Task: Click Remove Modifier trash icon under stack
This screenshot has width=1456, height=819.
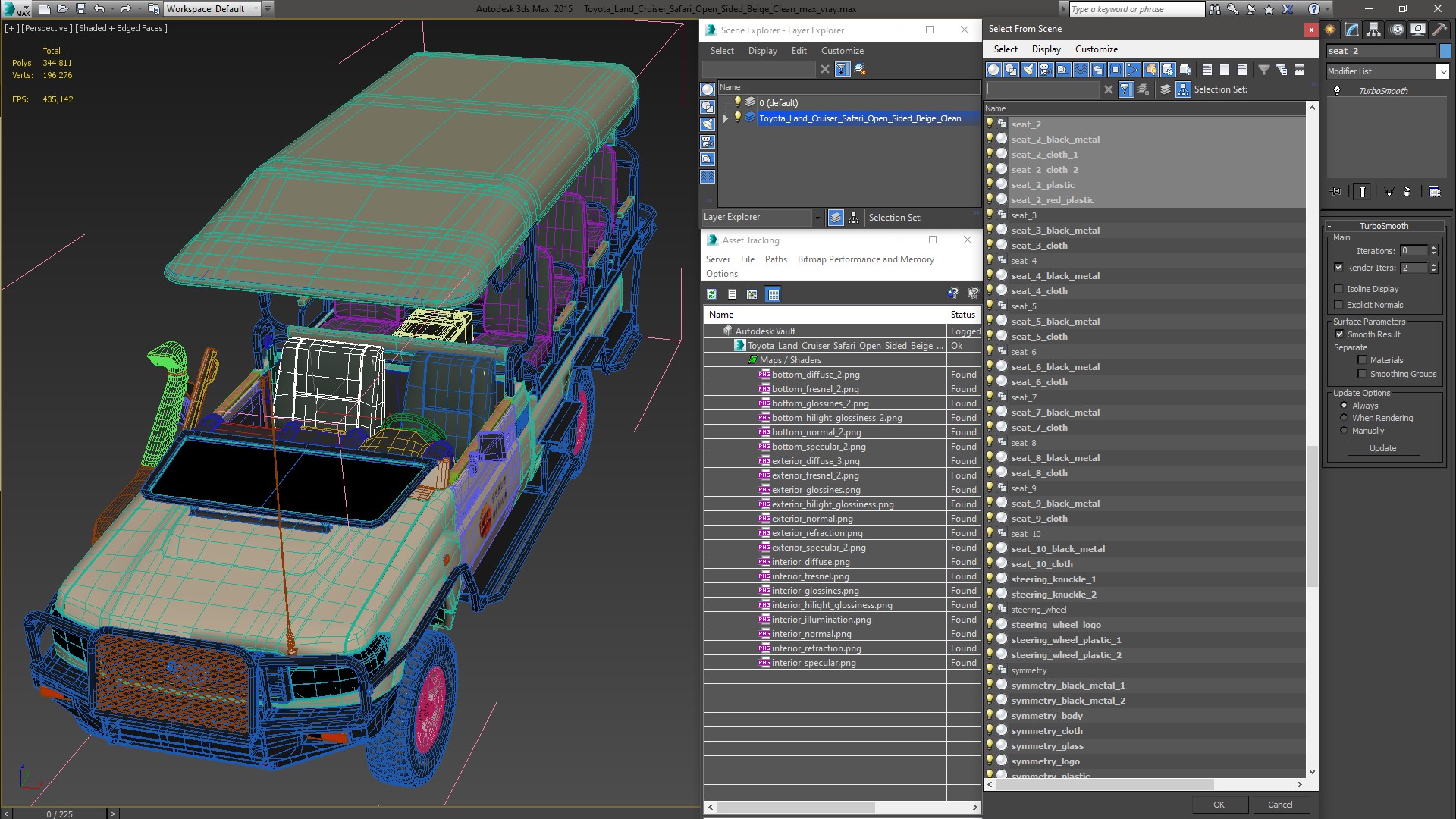Action: pyautogui.click(x=1407, y=192)
